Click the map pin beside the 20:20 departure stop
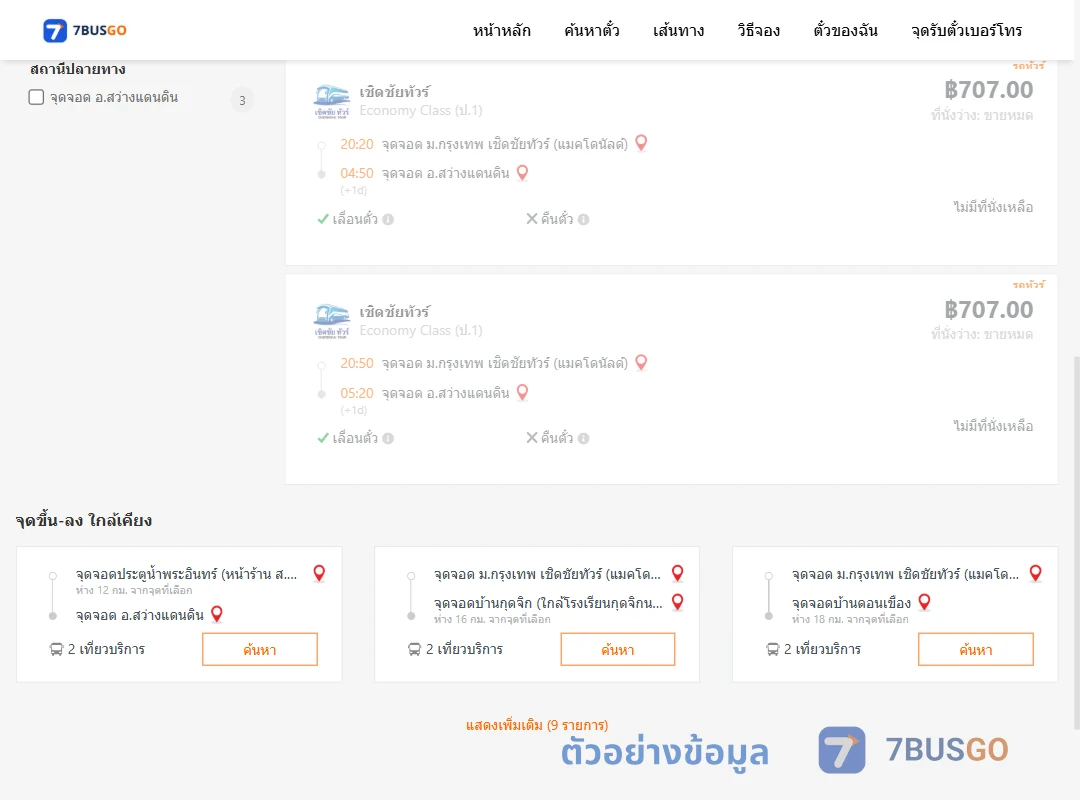This screenshot has width=1080, height=800. point(641,143)
